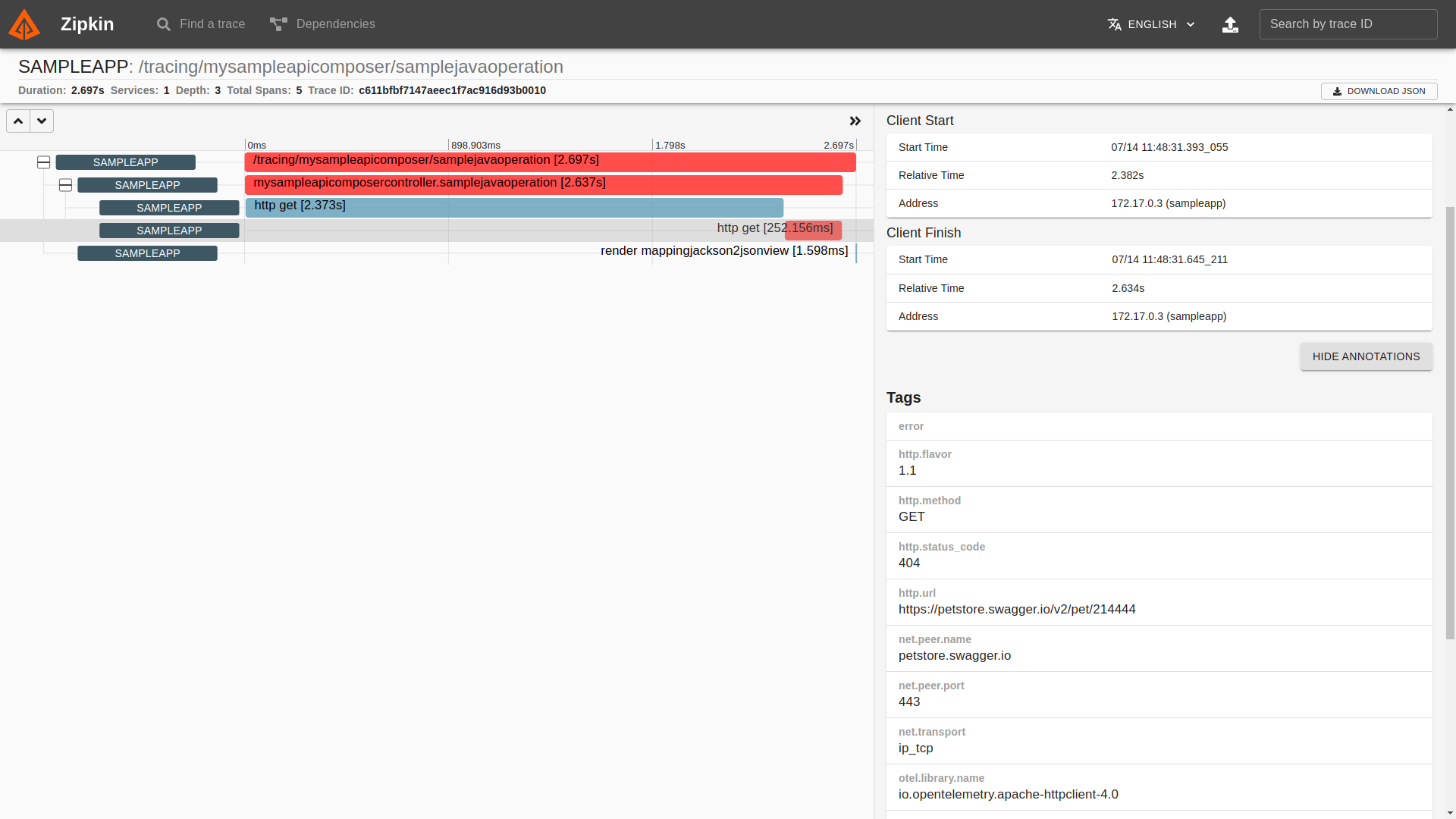Collapse the span detail panel with double-chevron
The image size is (1456, 819).
point(855,121)
